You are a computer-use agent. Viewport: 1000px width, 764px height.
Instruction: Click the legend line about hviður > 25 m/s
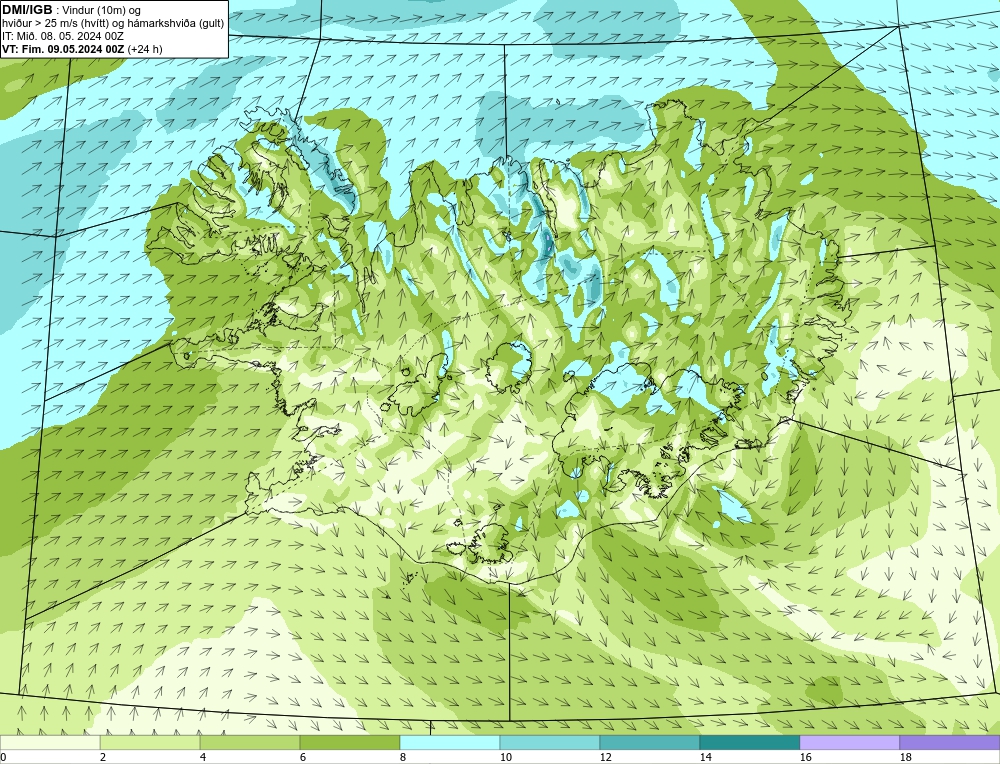(x=113, y=24)
